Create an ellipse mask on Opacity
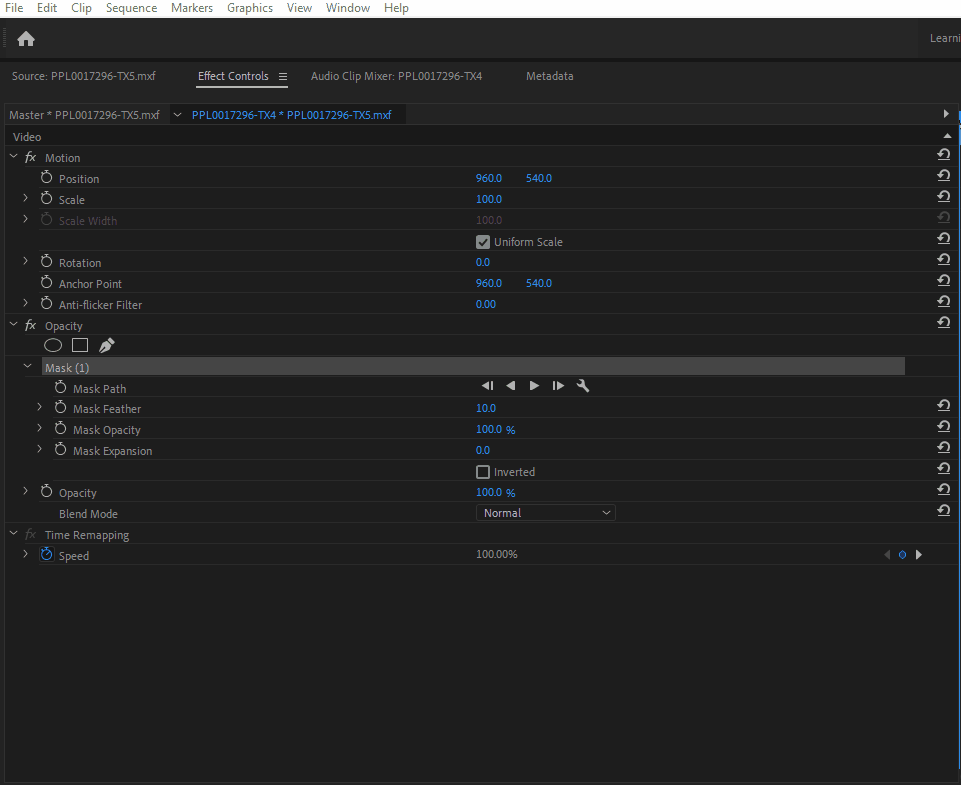The height and width of the screenshot is (785, 961). point(52,344)
